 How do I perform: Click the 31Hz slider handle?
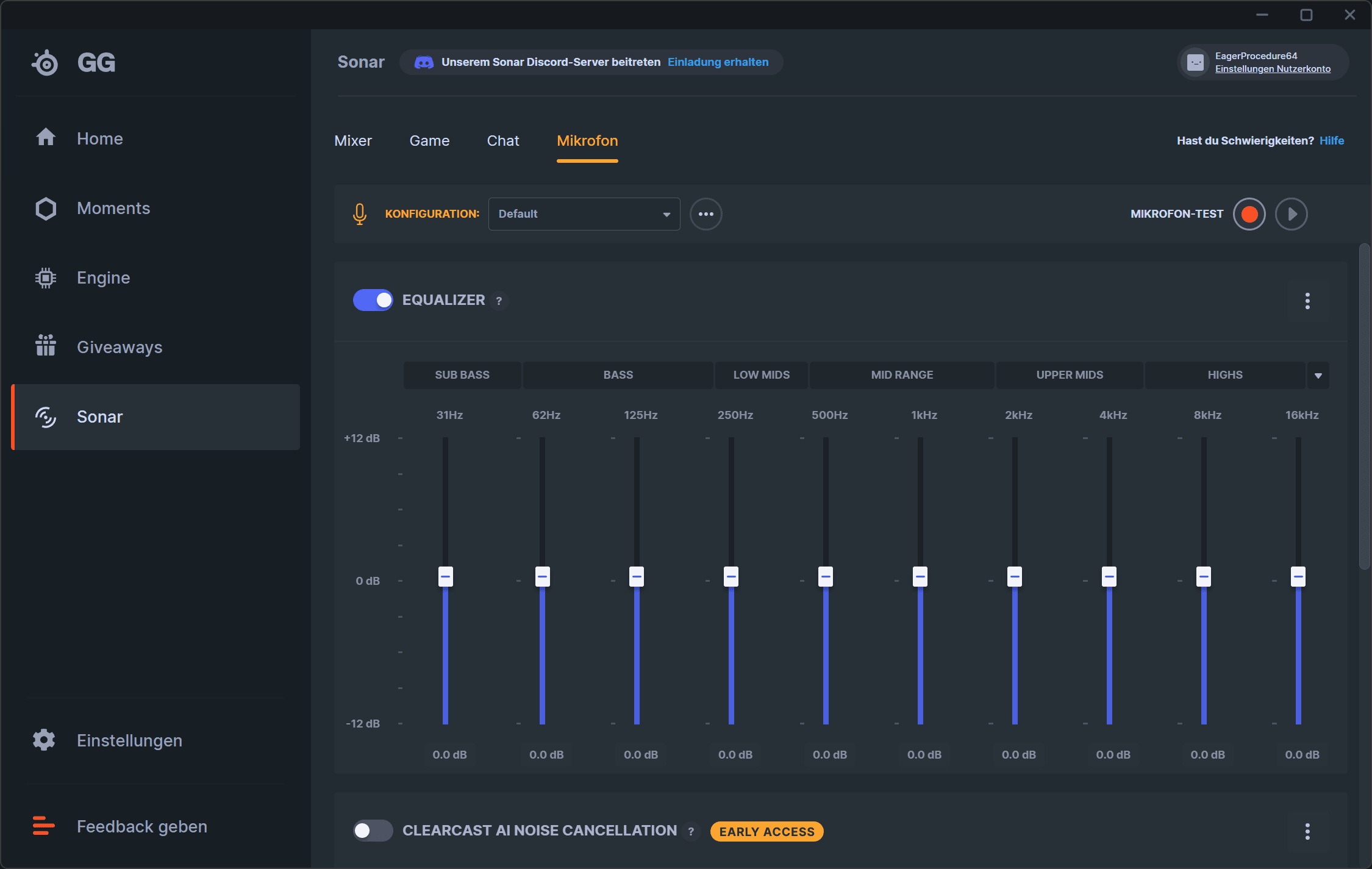tap(446, 576)
